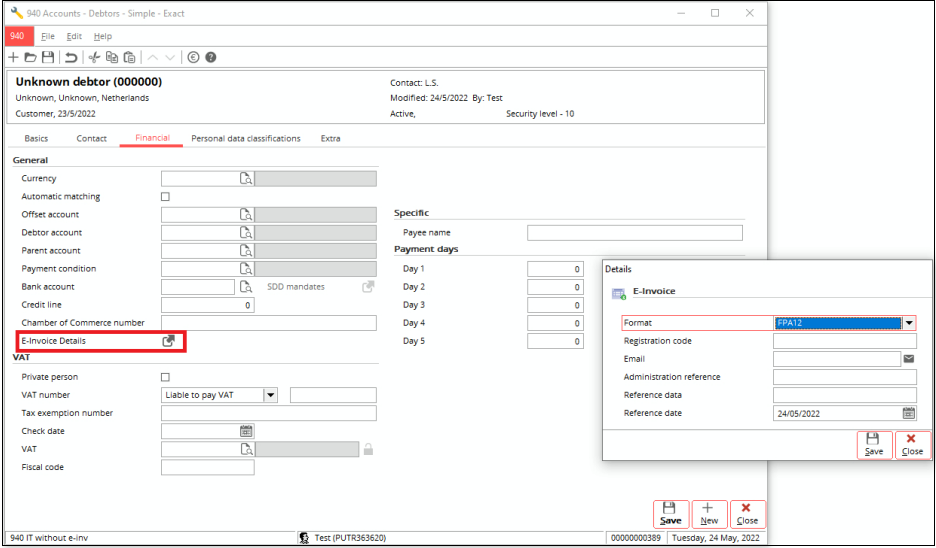Click the envelope icon beside Email field
This screenshot has height=548, width=936.
click(909, 359)
